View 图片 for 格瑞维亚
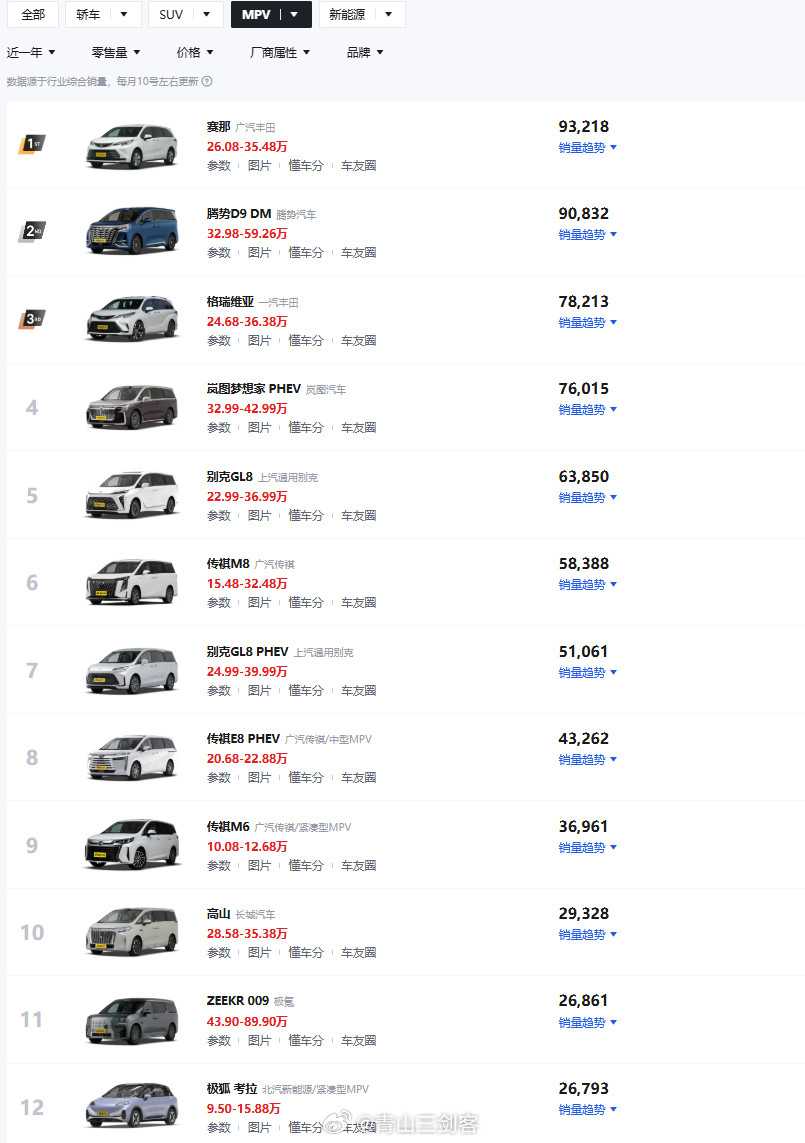Screen dimensions: 805x1143 tap(260, 341)
